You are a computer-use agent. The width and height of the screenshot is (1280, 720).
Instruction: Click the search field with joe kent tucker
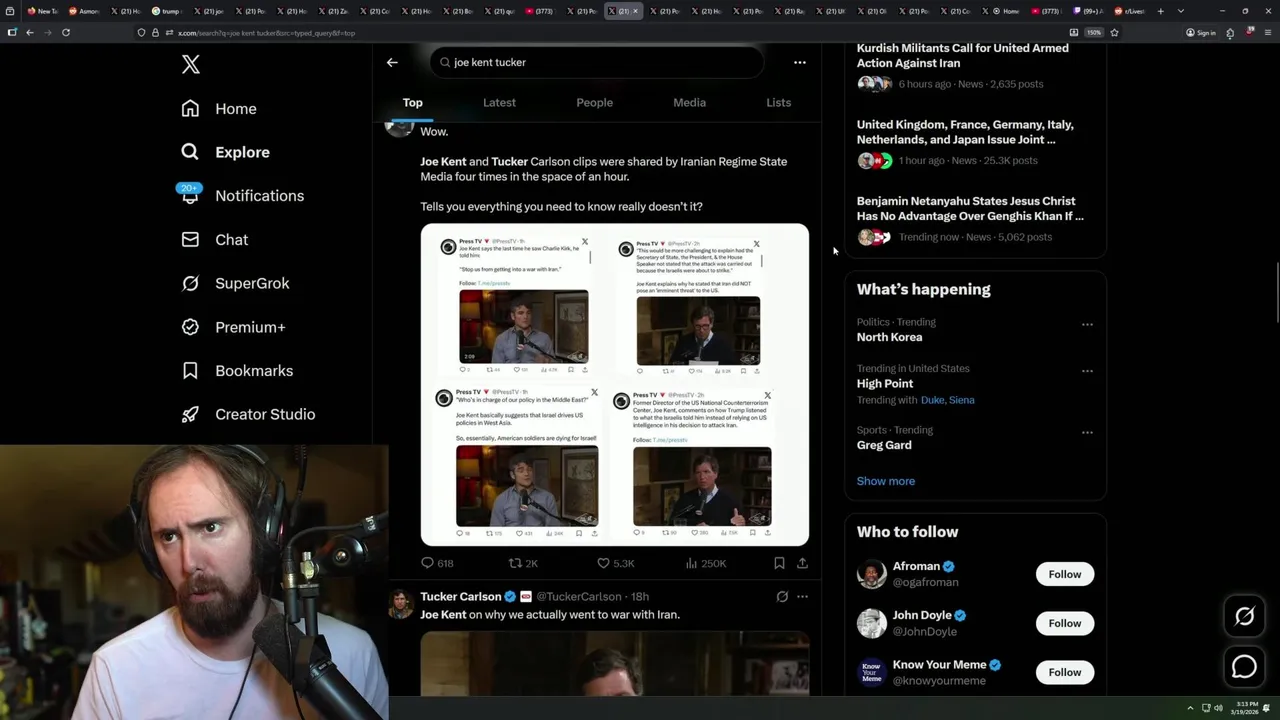point(597,62)
